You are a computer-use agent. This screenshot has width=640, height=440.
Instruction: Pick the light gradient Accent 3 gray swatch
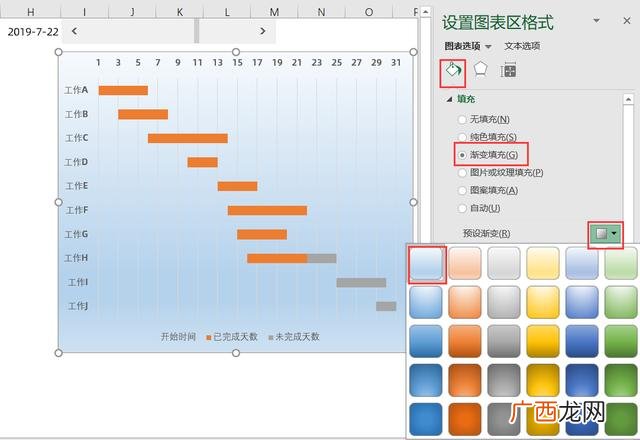click(x=504, y=263)
